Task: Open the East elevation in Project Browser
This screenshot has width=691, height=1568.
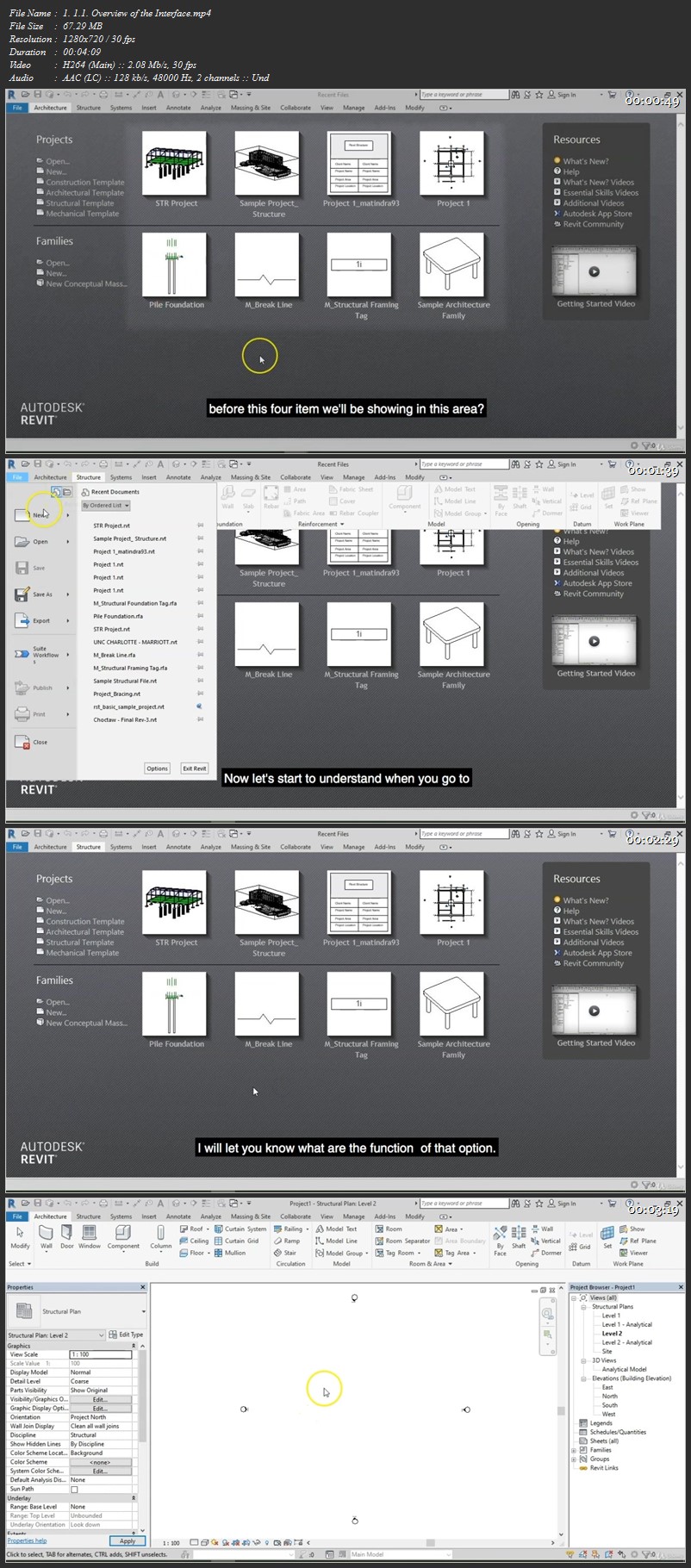Action: tap(607, 1388)
